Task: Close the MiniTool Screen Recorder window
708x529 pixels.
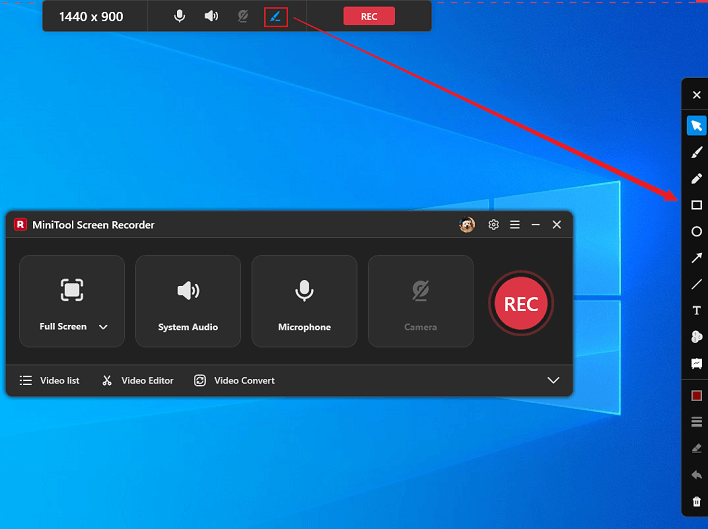Action: tap(557, 224)
